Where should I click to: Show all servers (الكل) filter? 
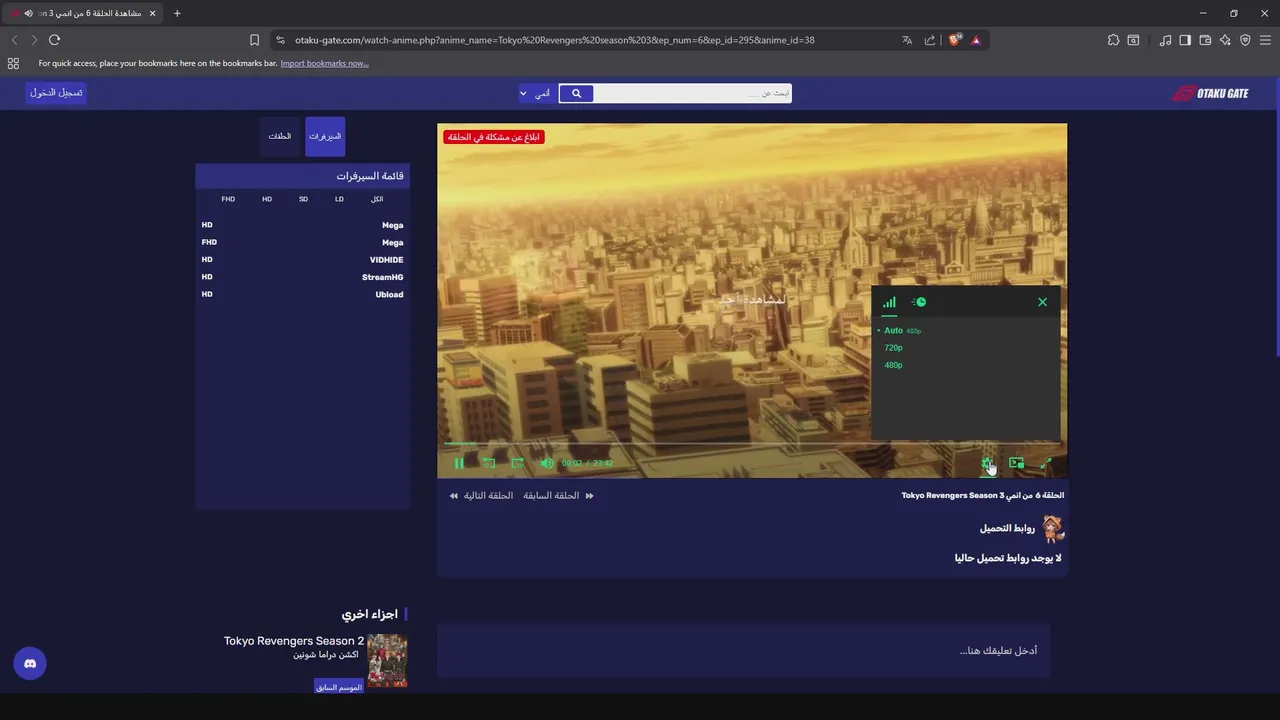click(x=377, y=199)
